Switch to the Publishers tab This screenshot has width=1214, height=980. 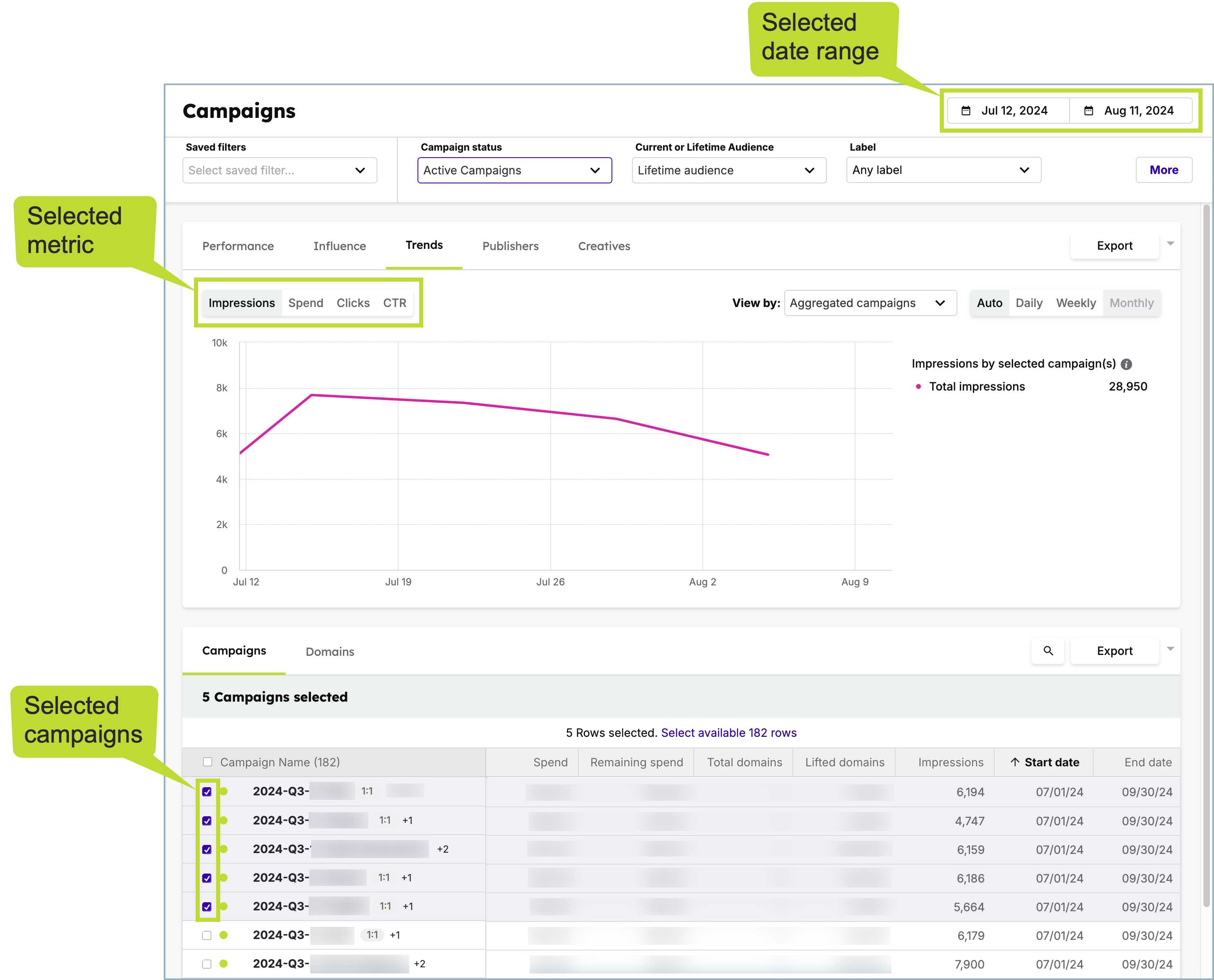(510, 246)
